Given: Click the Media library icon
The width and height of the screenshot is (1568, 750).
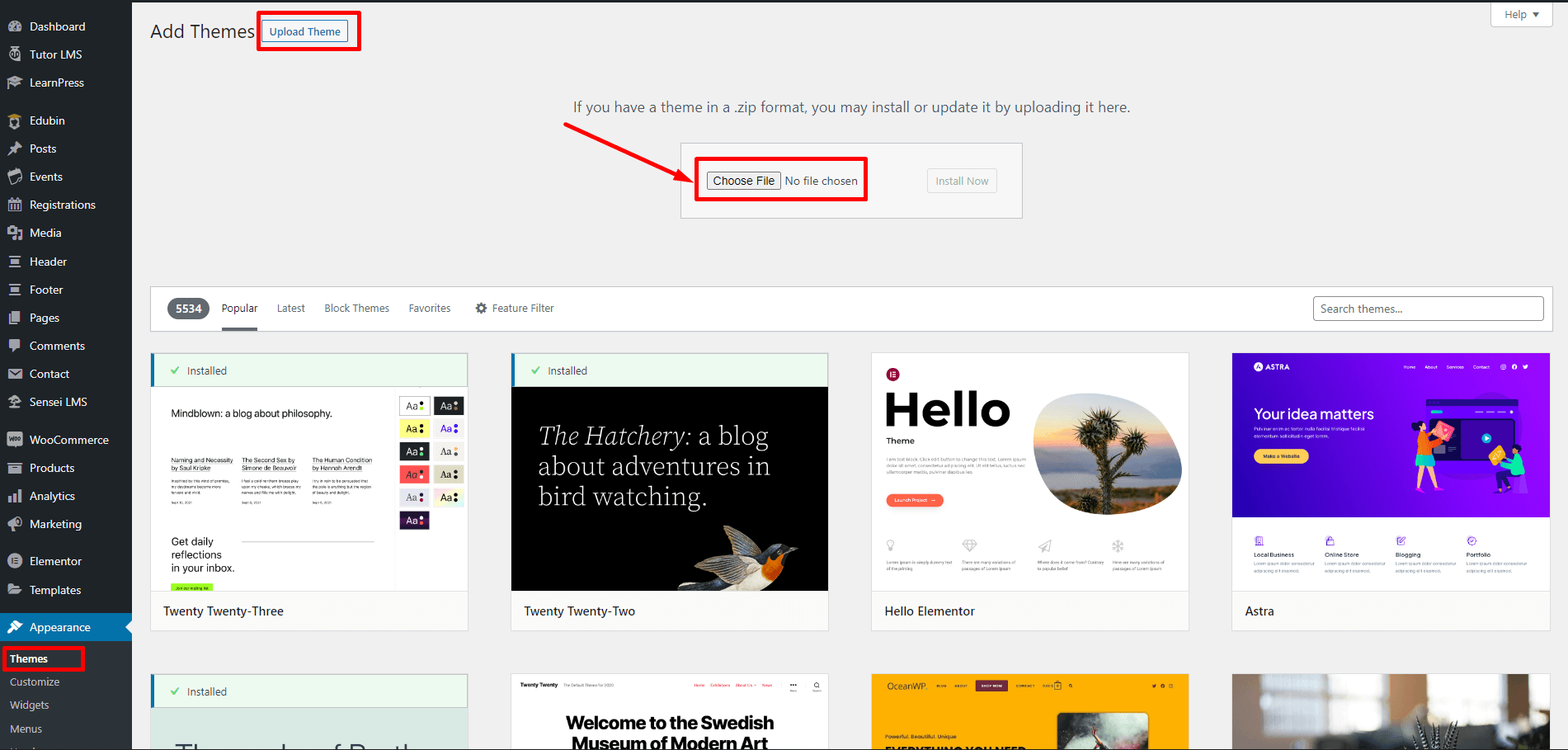Looking at the screenshot, I should click(x=15, y=233).
